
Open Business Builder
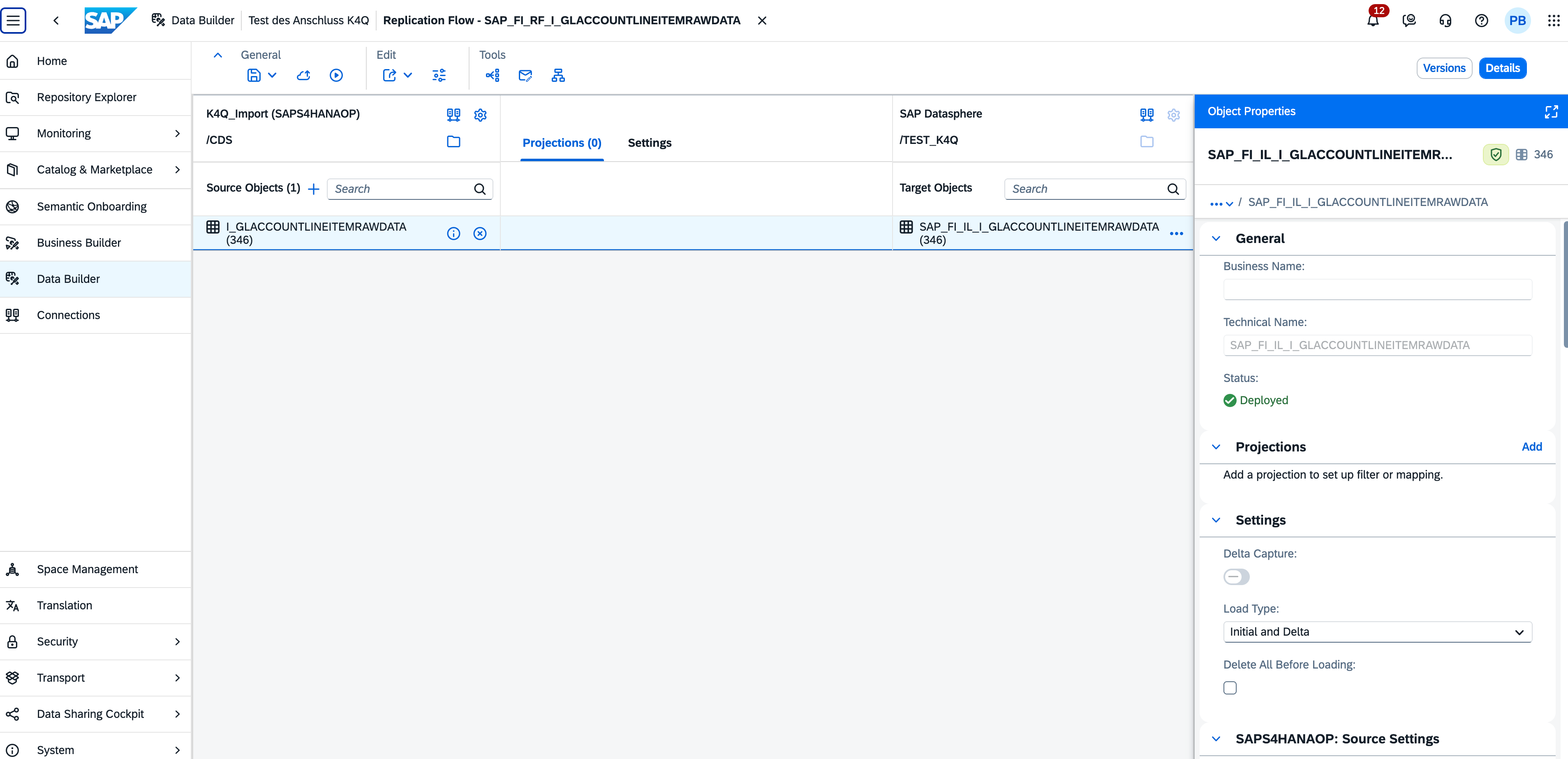(x=95, y=243)
